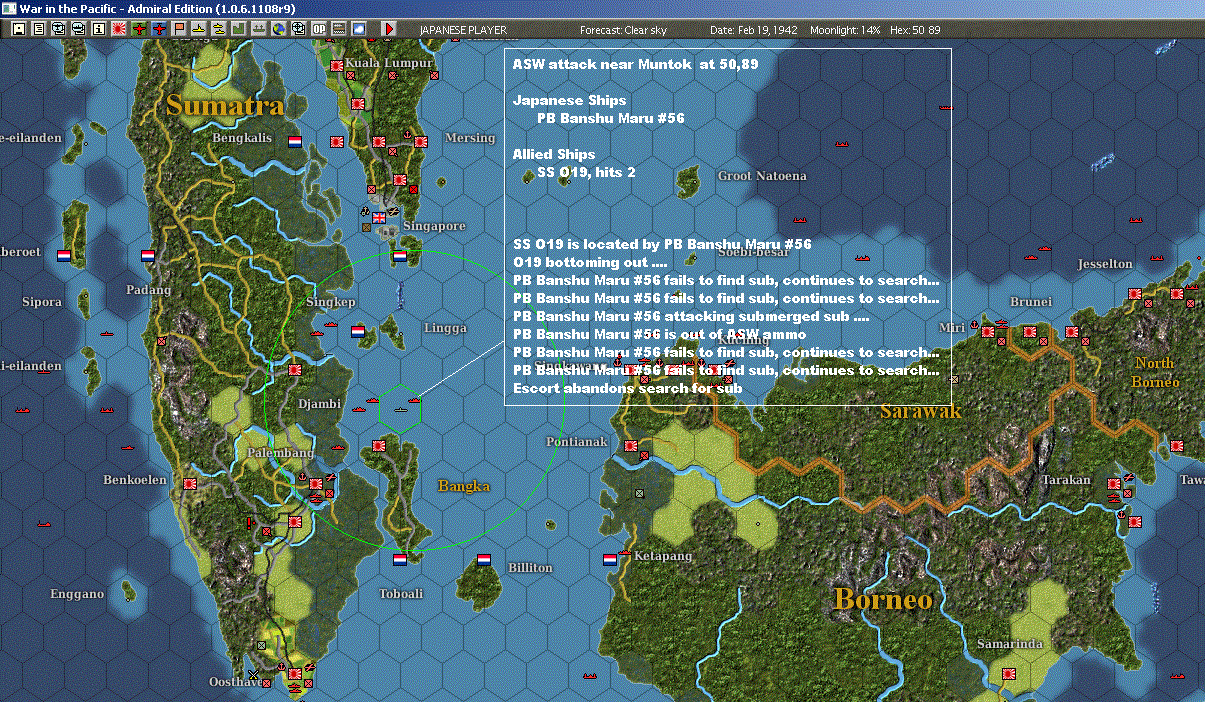
Task: Click the OP toolbar button
Action: [x=318, y=29]
